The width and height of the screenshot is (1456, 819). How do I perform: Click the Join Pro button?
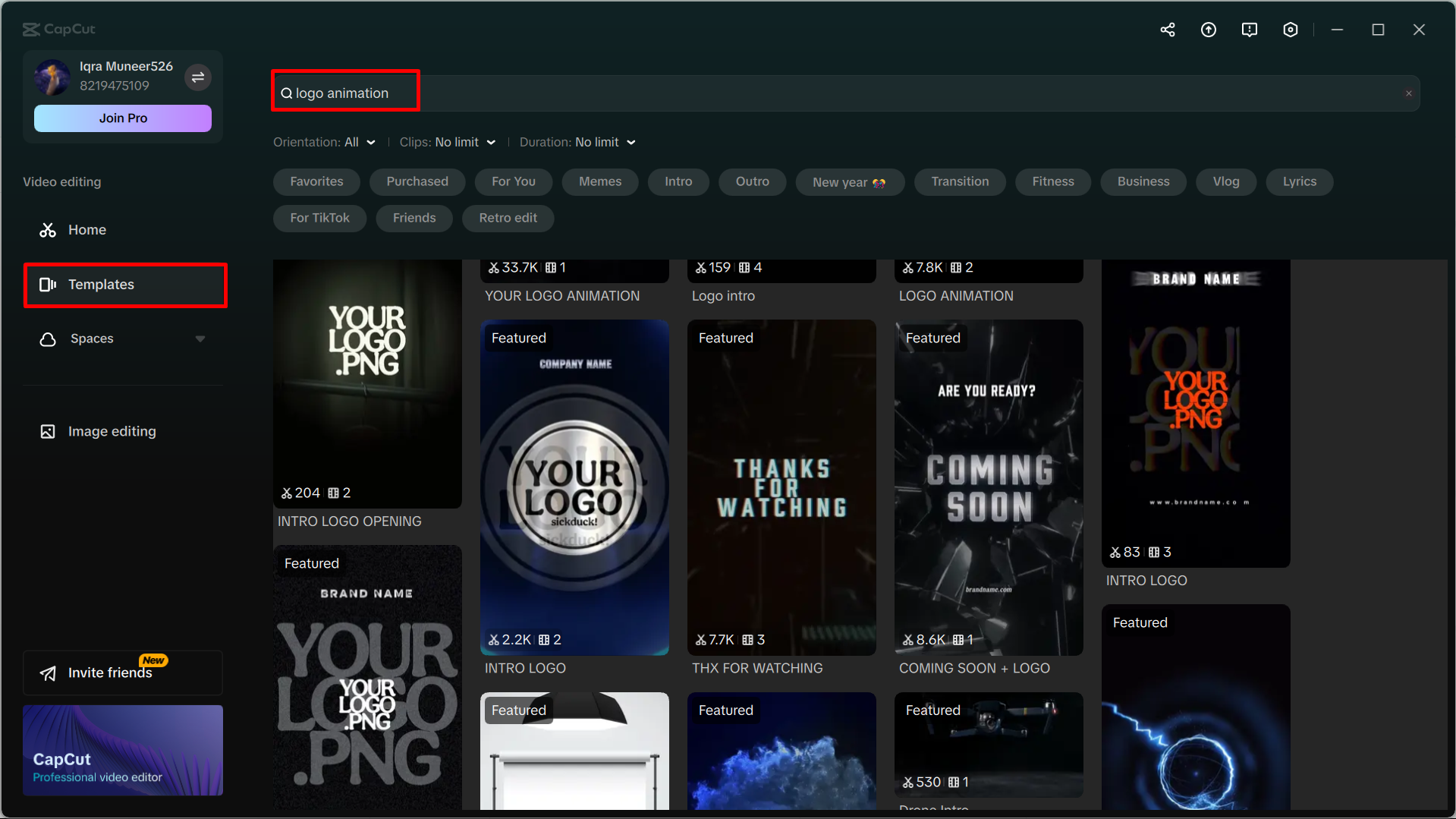123,118
